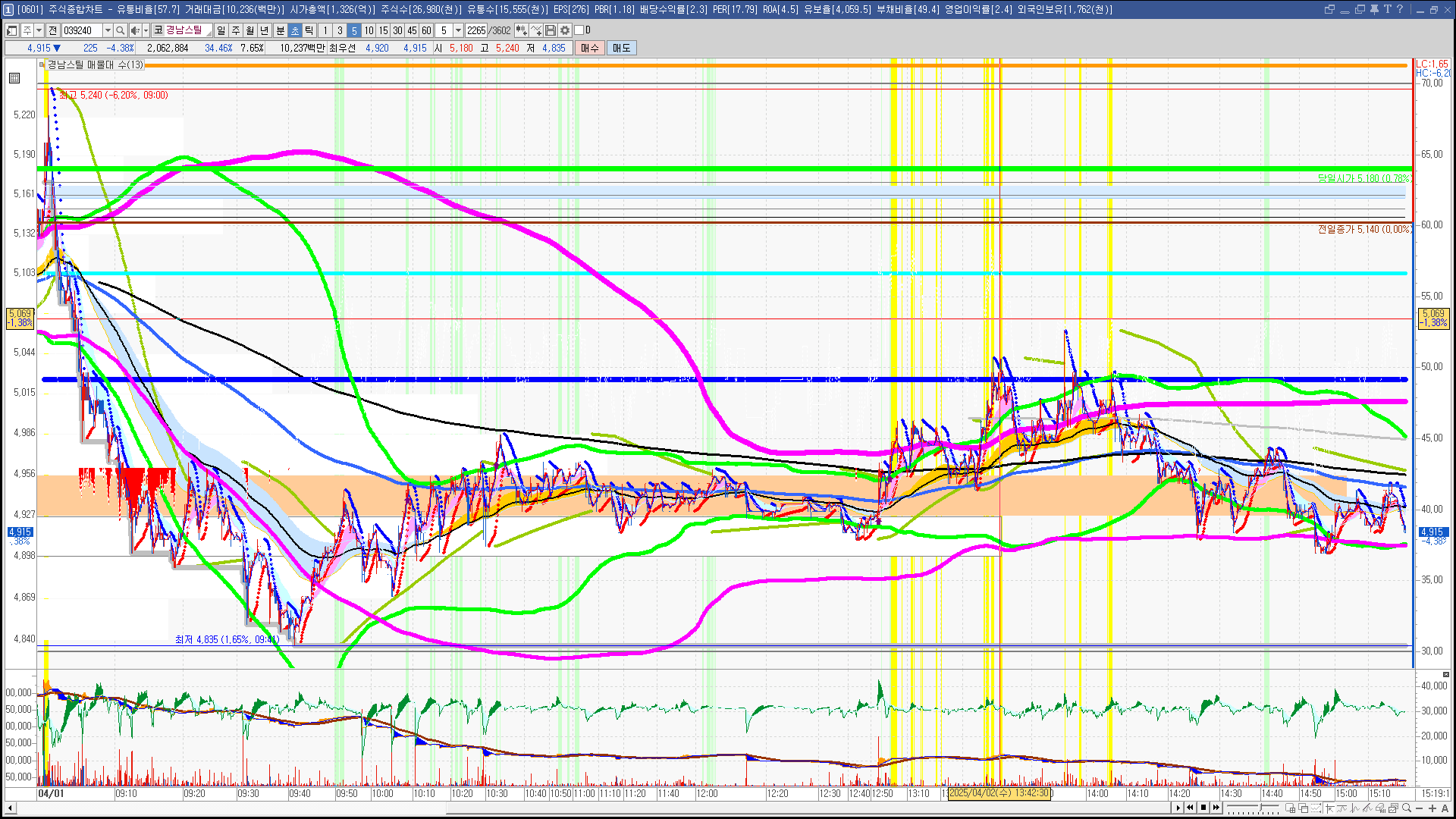Click the 매수 buy button

click(x=590, y=48)
